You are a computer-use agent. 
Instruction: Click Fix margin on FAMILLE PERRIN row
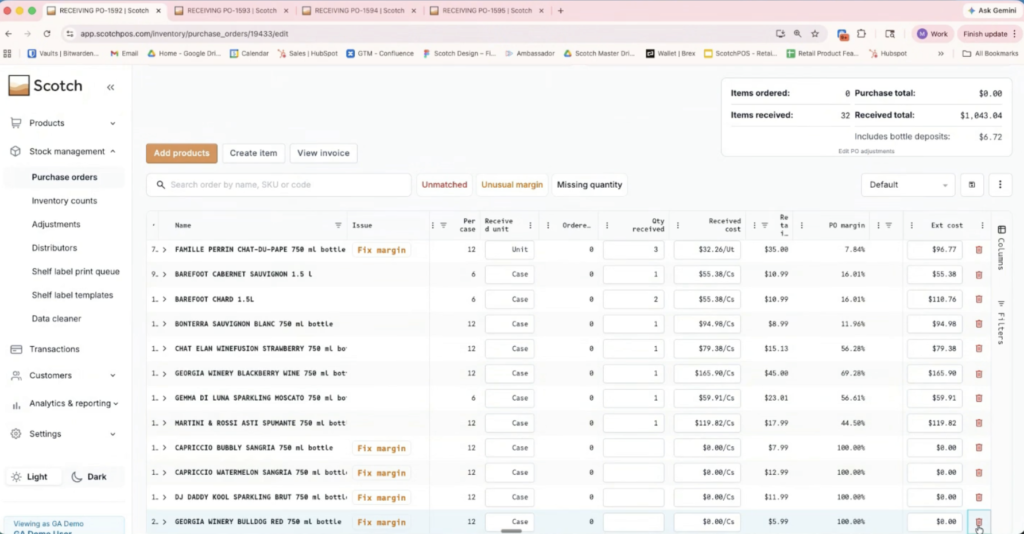[381, 250]
